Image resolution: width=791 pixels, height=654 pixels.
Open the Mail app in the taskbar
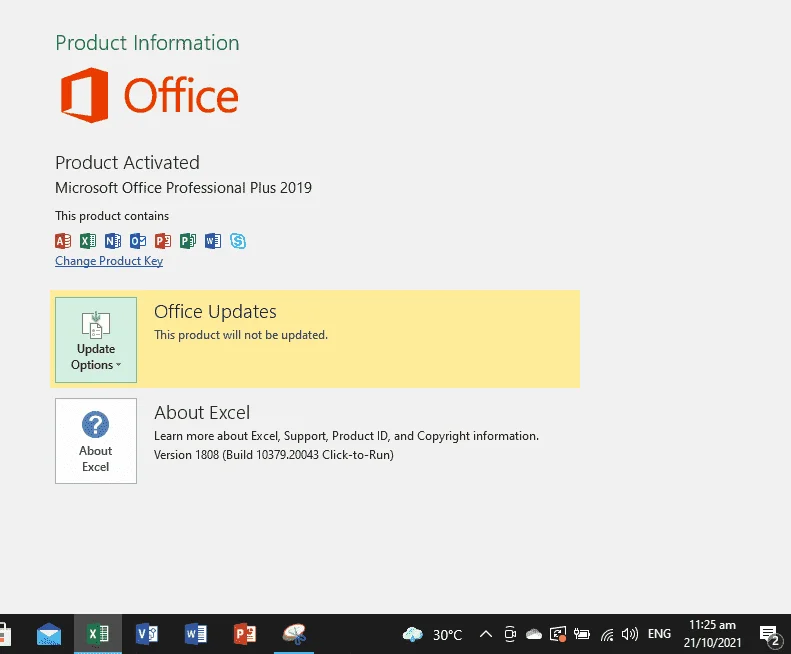point(49,634)
